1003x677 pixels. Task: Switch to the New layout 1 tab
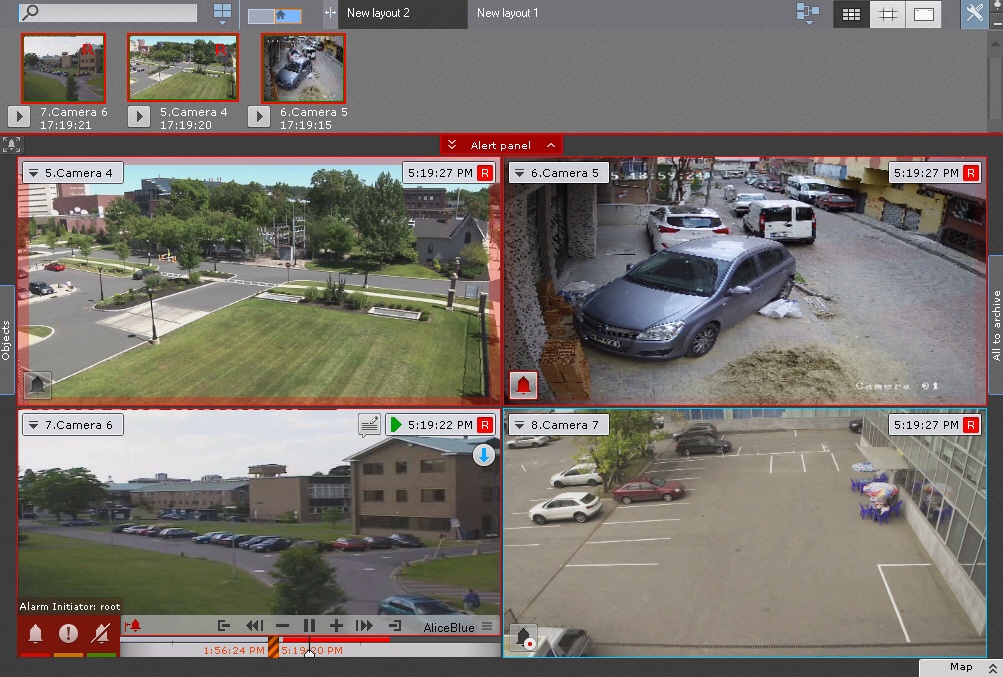pyautogui.click(x=507, y=13)
